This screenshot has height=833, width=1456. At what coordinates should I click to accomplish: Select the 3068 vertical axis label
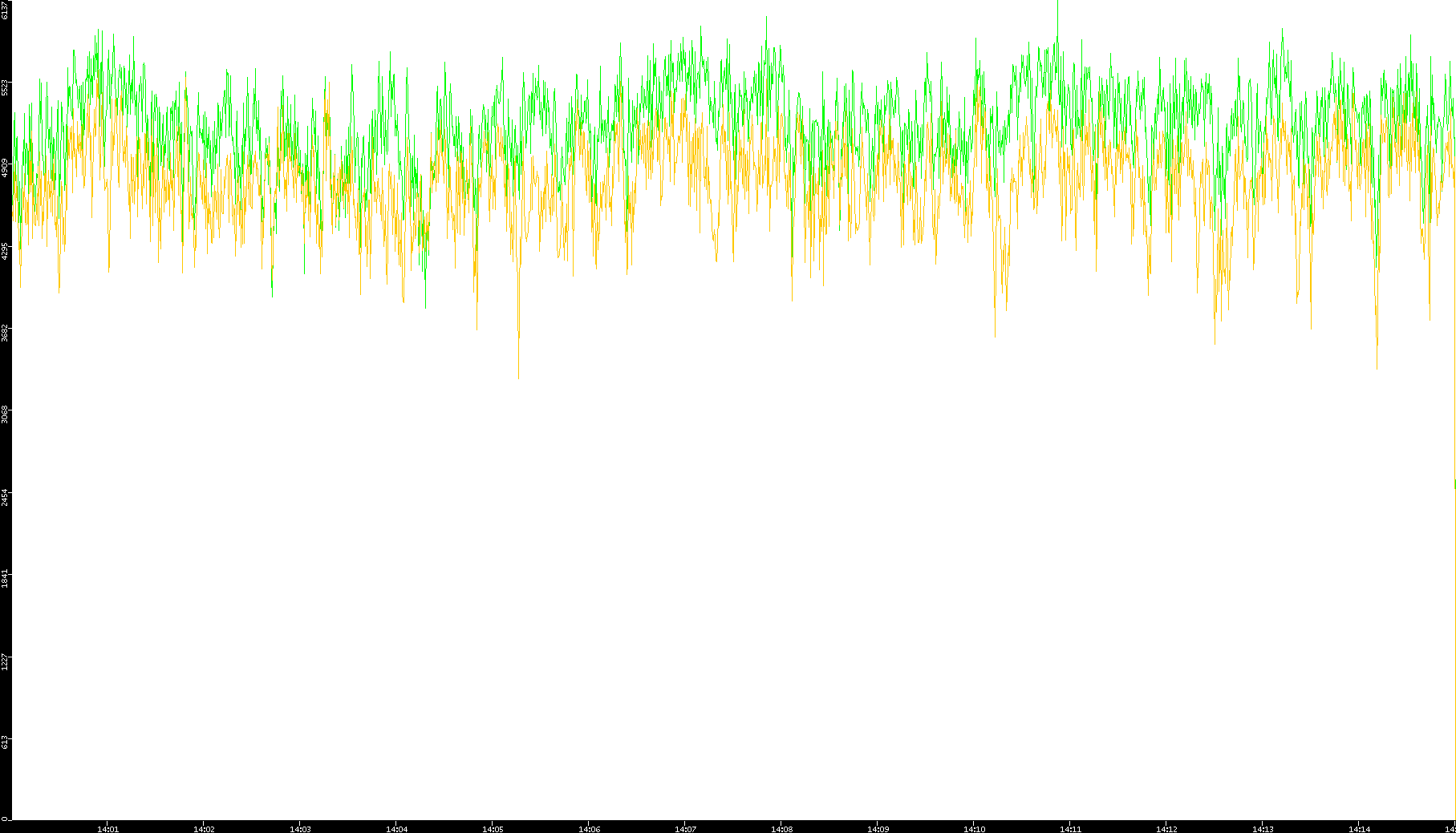(6, 414)
